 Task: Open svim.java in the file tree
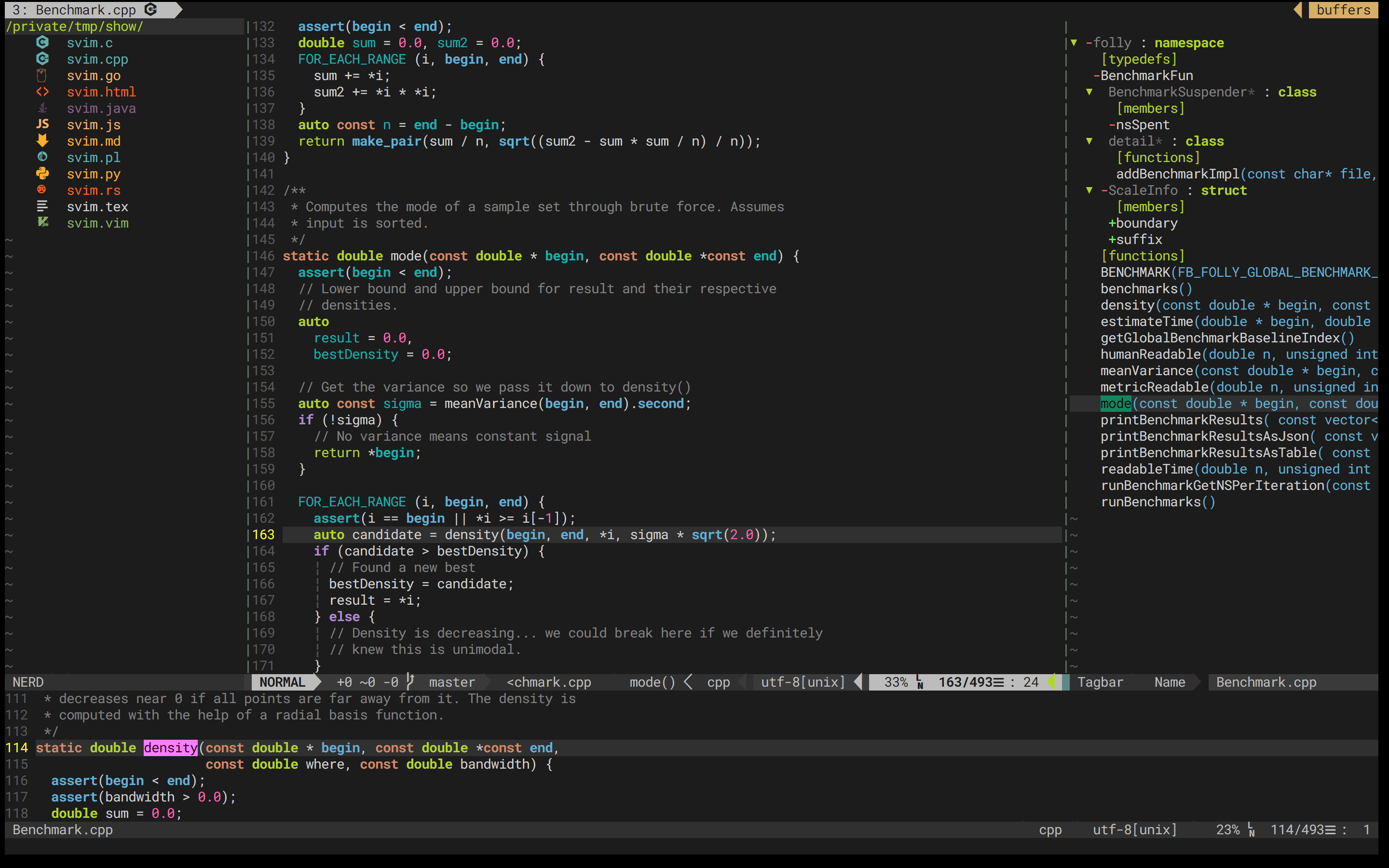[x=101, y=108]
